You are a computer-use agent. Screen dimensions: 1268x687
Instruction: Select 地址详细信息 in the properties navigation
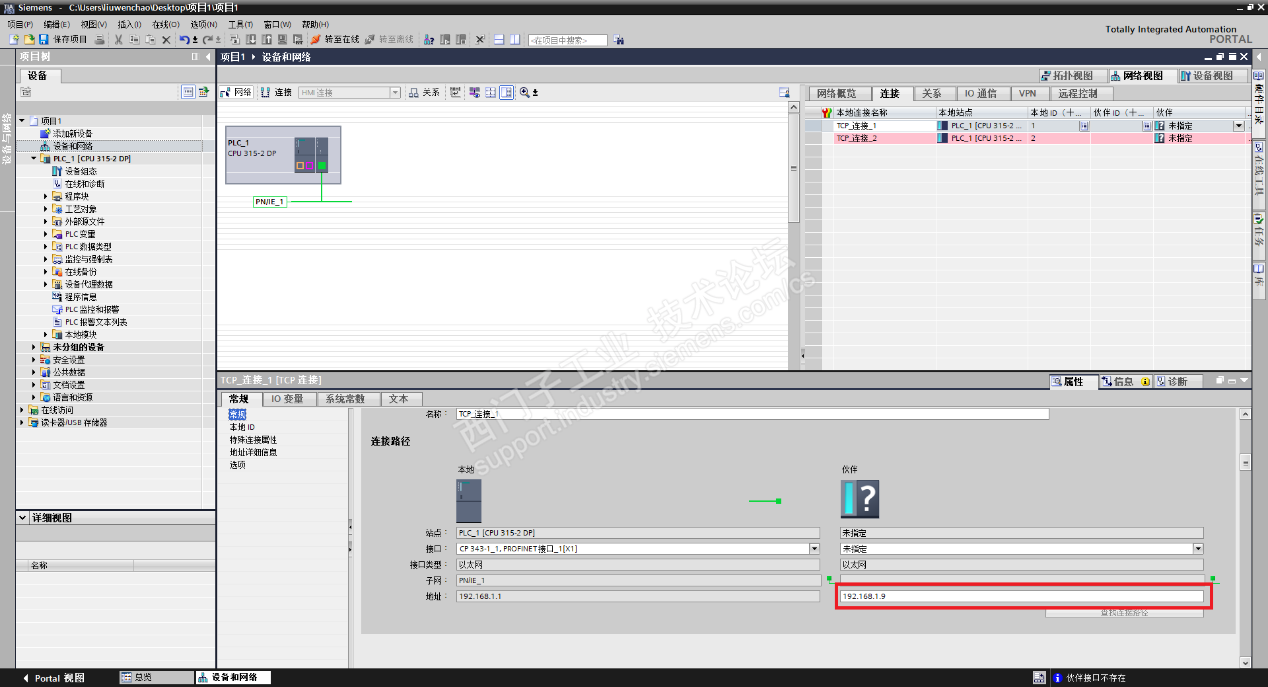click(x=253, y=452)
